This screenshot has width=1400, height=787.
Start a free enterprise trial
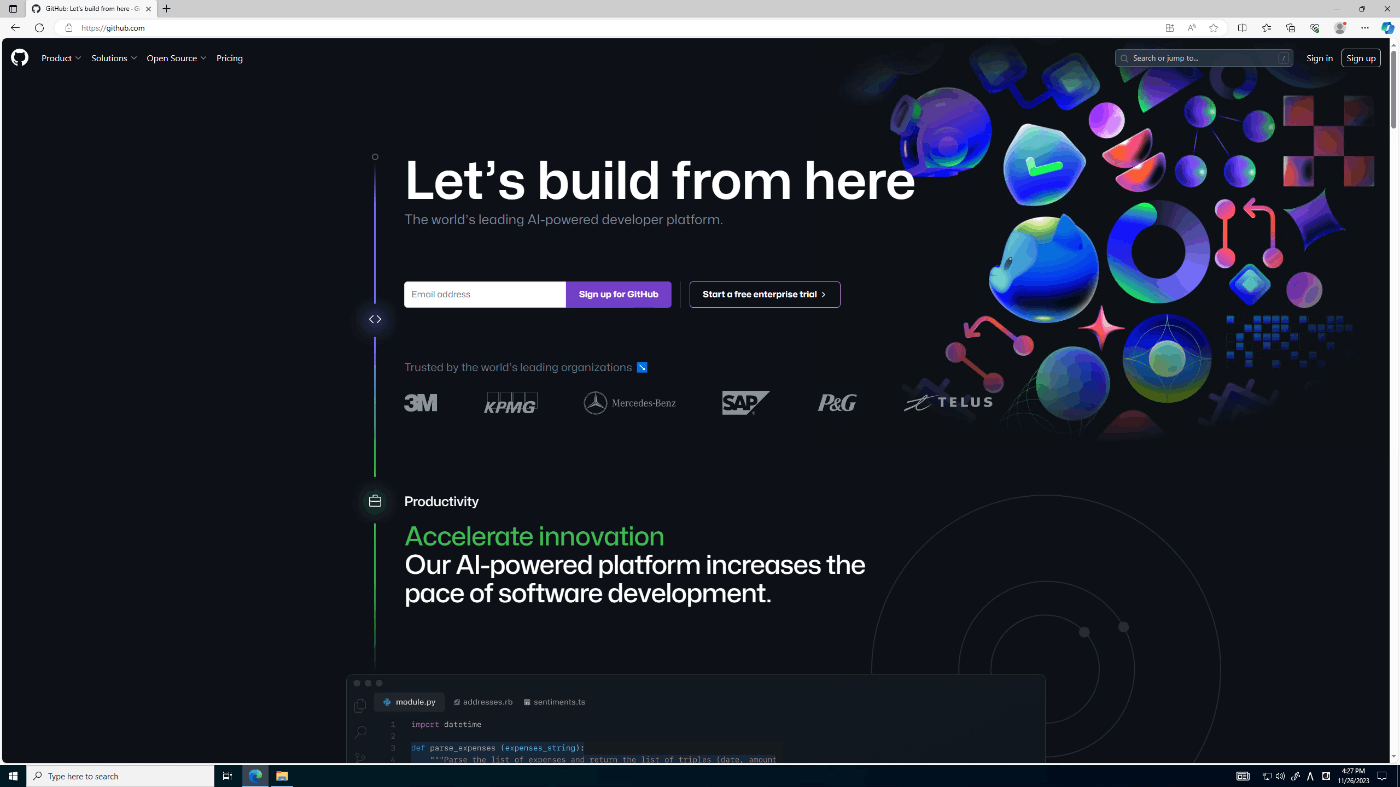765,294
